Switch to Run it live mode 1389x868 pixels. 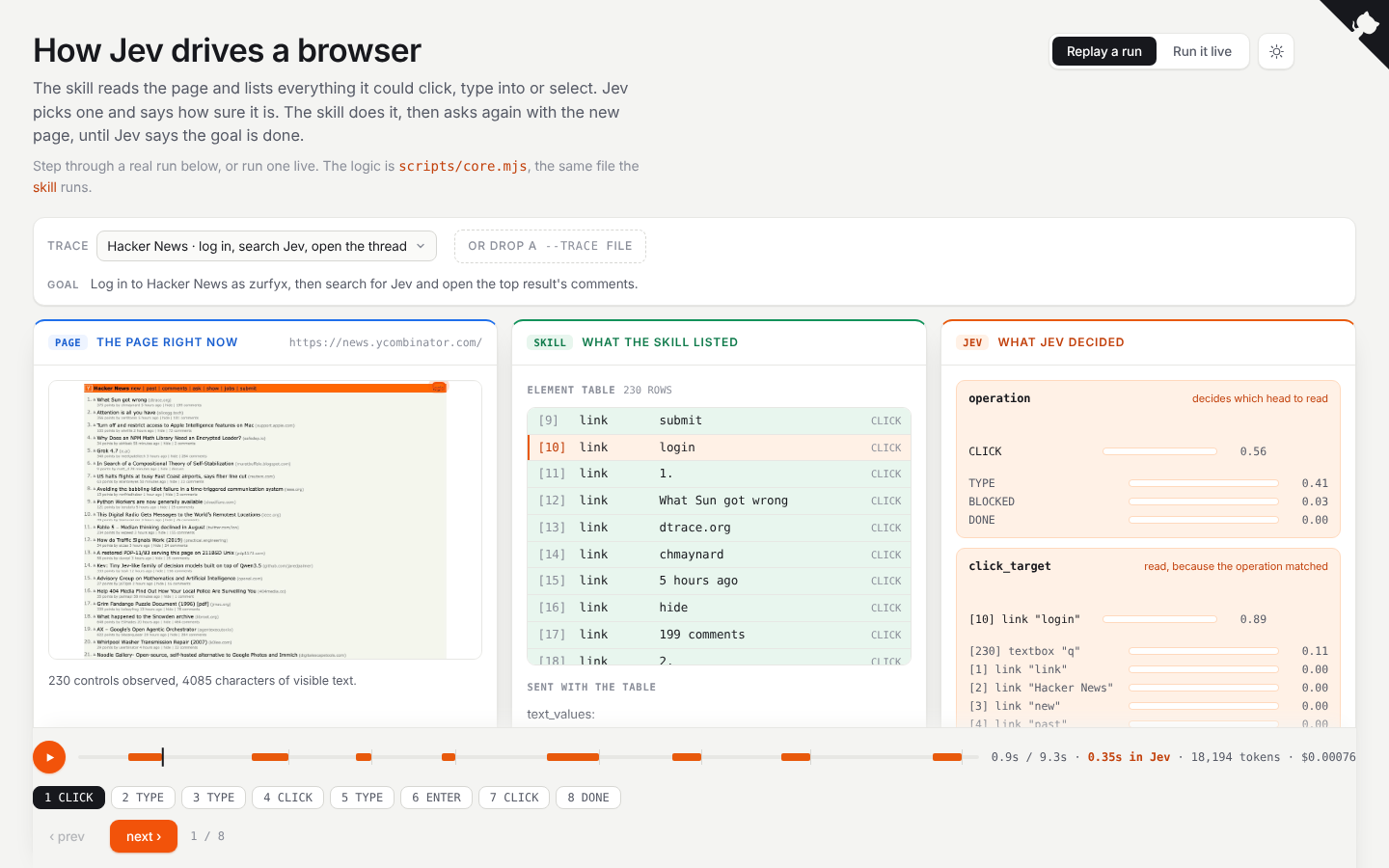point(1202,51)
